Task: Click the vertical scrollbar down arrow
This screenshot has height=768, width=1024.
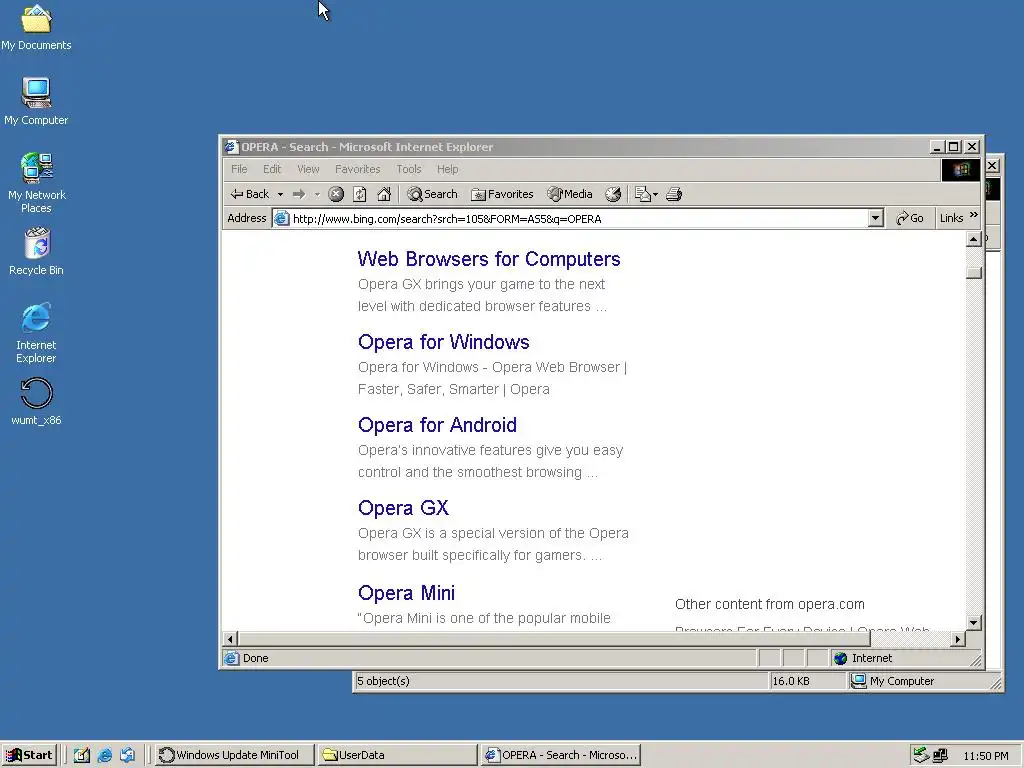Action: 973,622
